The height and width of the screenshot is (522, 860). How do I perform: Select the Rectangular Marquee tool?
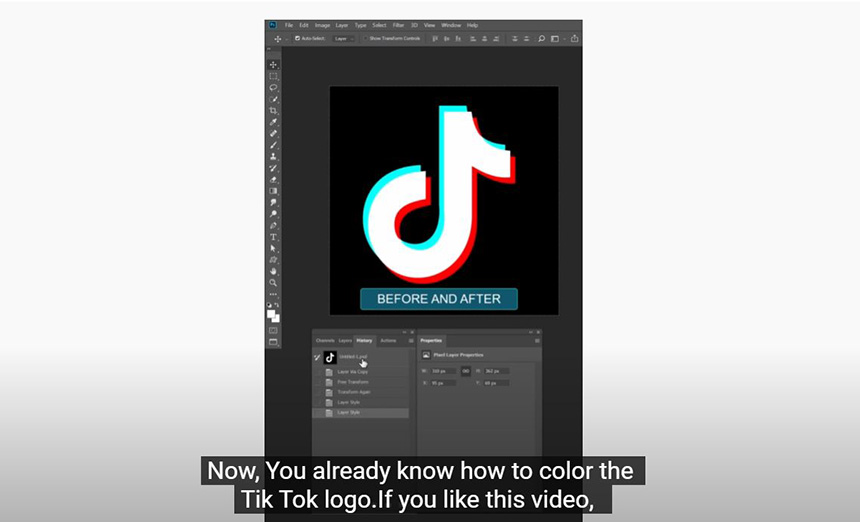[x=273, y=76]
